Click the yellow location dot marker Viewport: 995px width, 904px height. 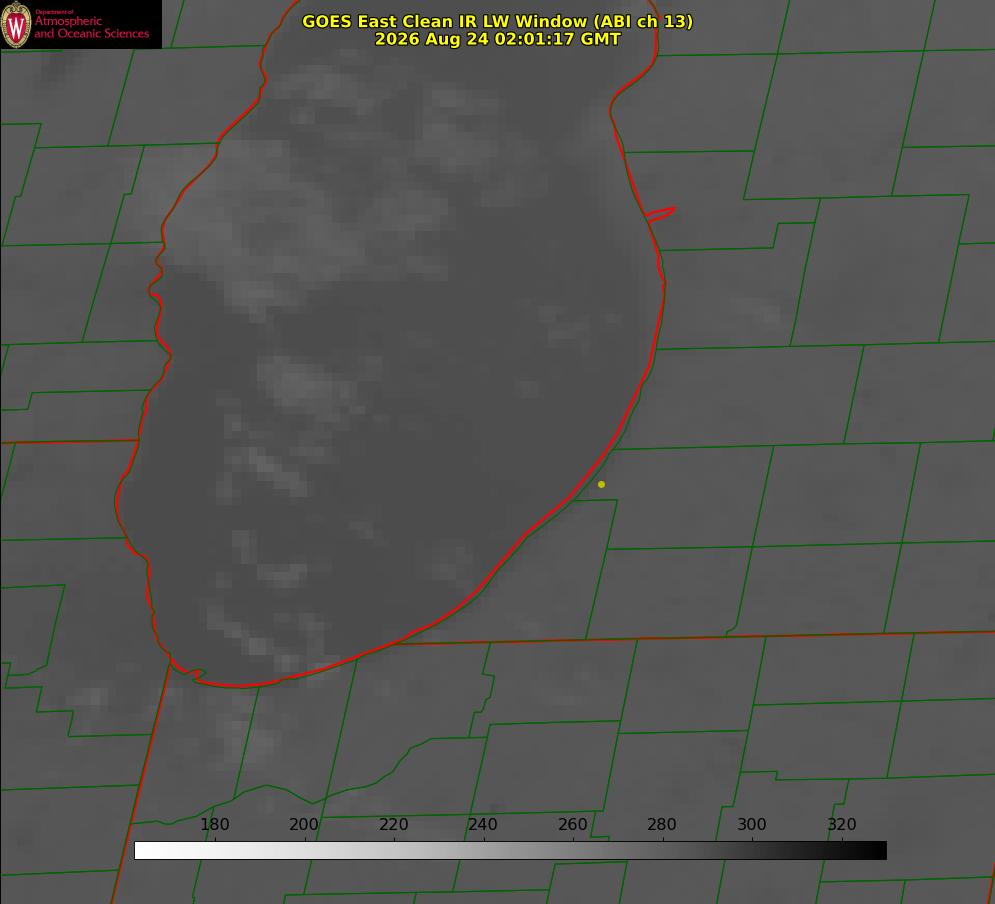601,484
